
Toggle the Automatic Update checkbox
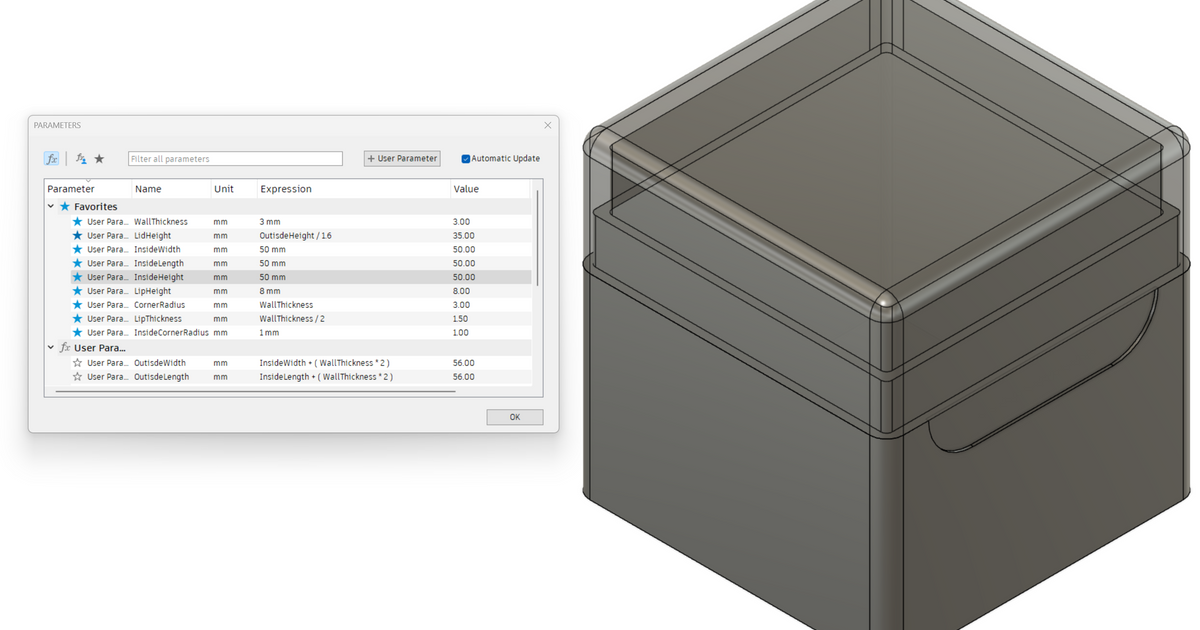click(464, 158)
